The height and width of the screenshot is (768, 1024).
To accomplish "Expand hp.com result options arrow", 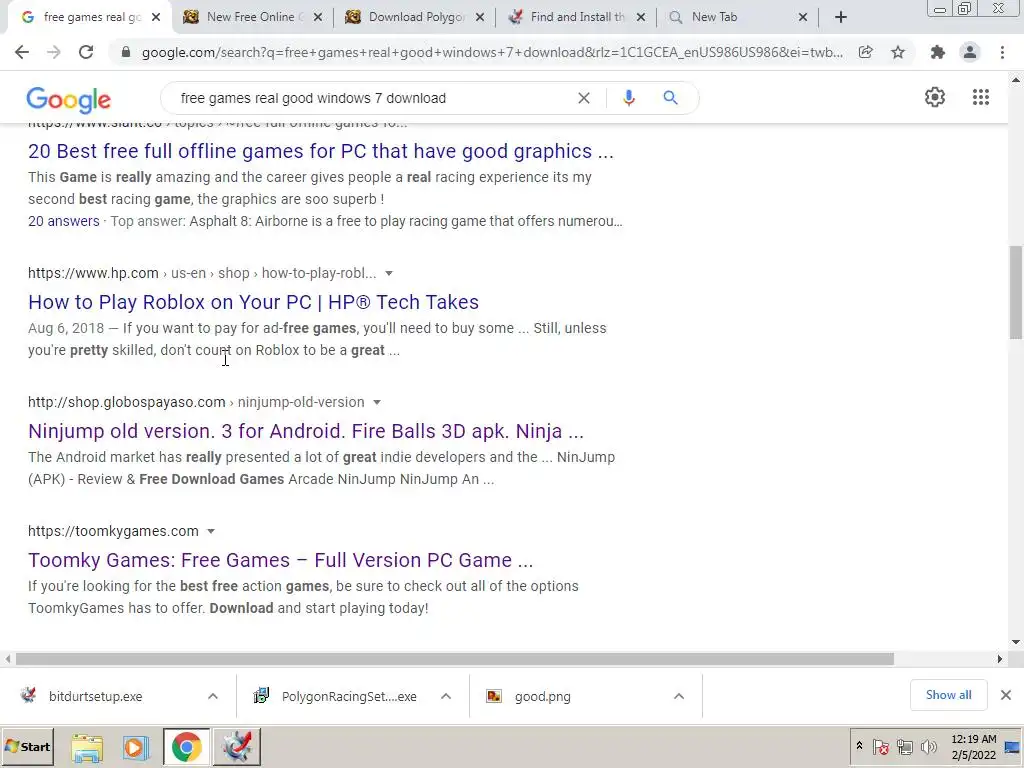I will (x=389, y=273).
